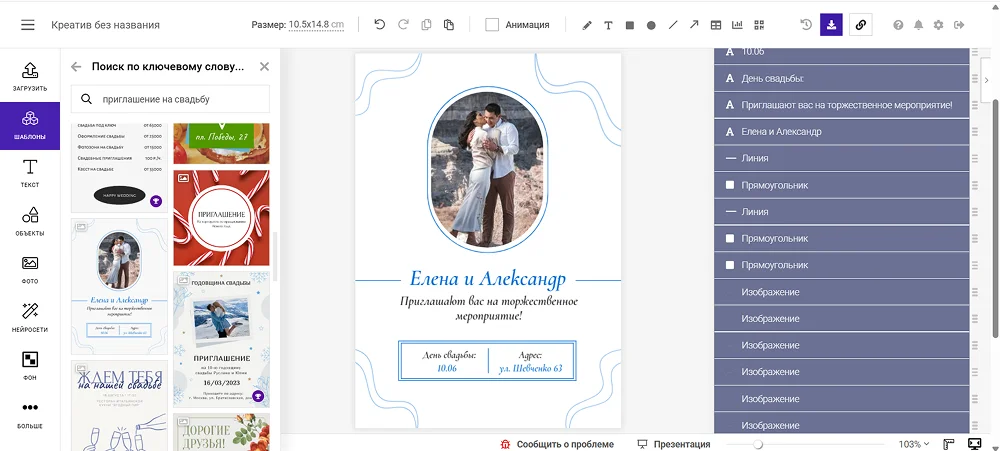Click the zoom slider handle
The image size is (1000, 451).
click(758, 444)
